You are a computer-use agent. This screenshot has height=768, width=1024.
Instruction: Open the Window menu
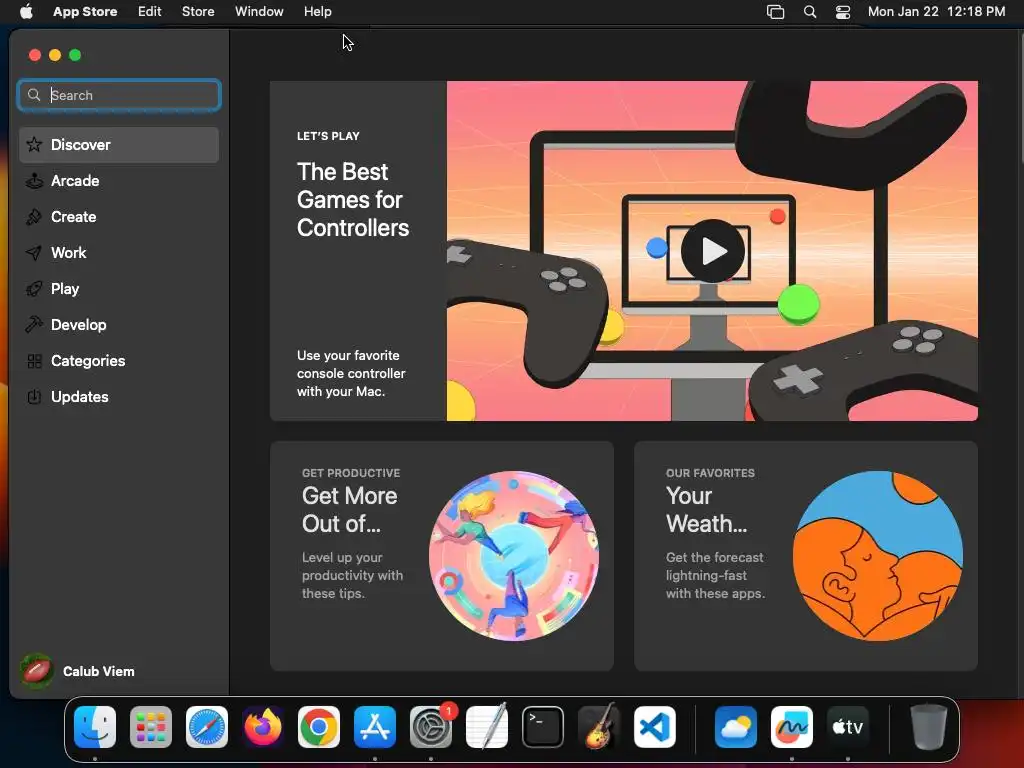[x=259, y=12]
